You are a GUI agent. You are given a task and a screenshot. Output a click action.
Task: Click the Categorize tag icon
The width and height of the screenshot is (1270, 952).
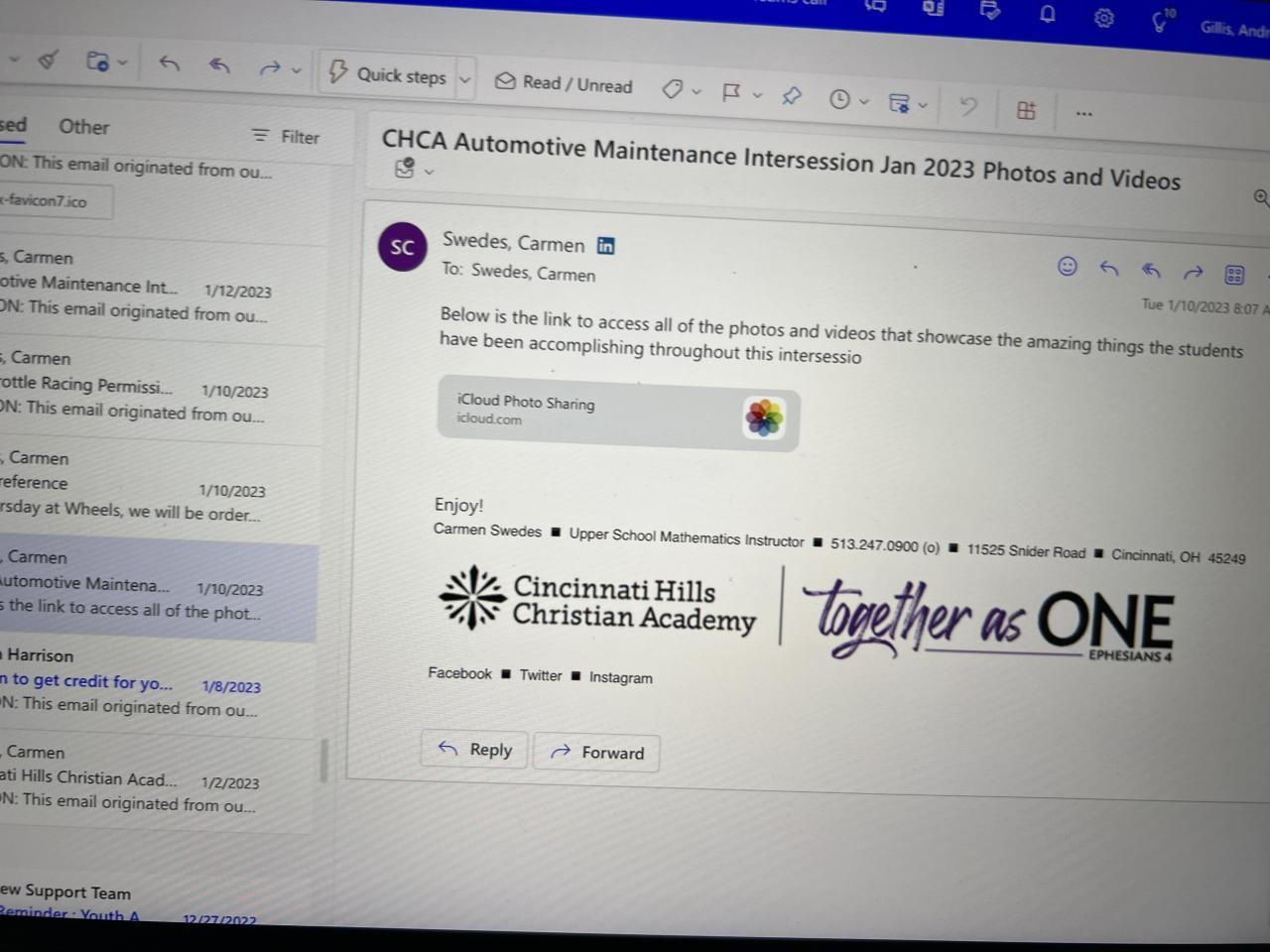coord(673,90)
